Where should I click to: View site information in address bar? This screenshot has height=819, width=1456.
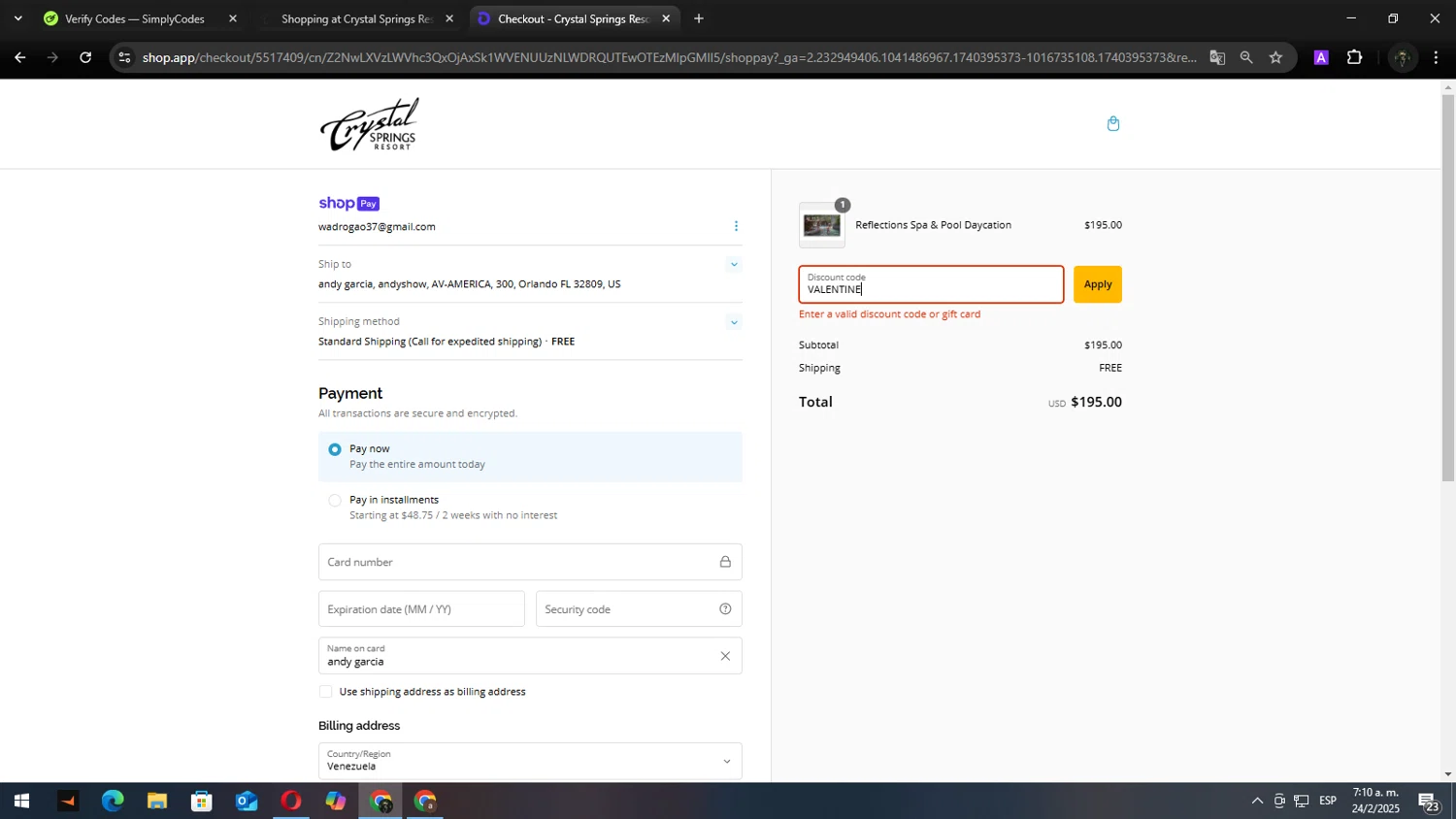click(x=123, y=57)
